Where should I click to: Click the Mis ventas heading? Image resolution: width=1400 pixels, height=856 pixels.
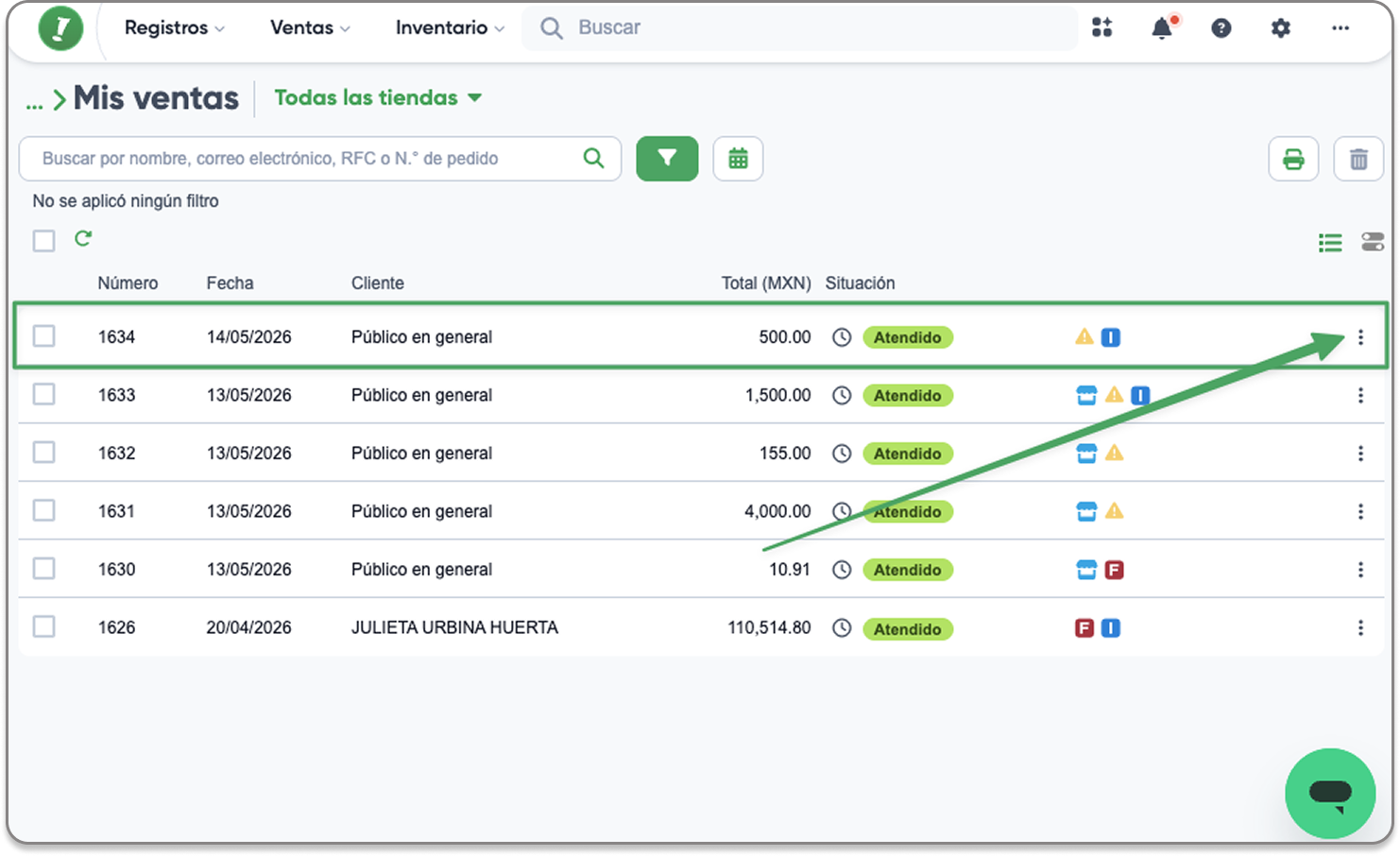tap(156, 98)
